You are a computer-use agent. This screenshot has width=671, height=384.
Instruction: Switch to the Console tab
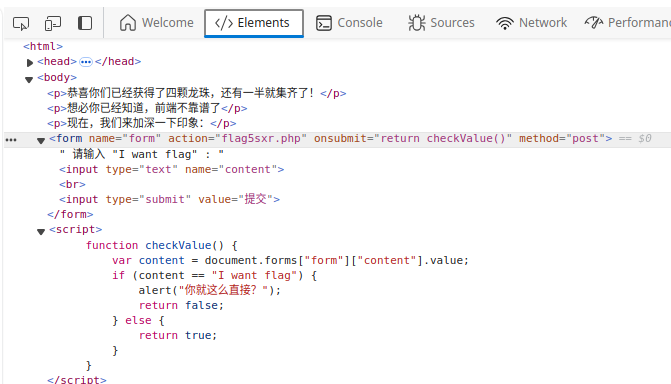pyautogui.click(x=349, y=23)
